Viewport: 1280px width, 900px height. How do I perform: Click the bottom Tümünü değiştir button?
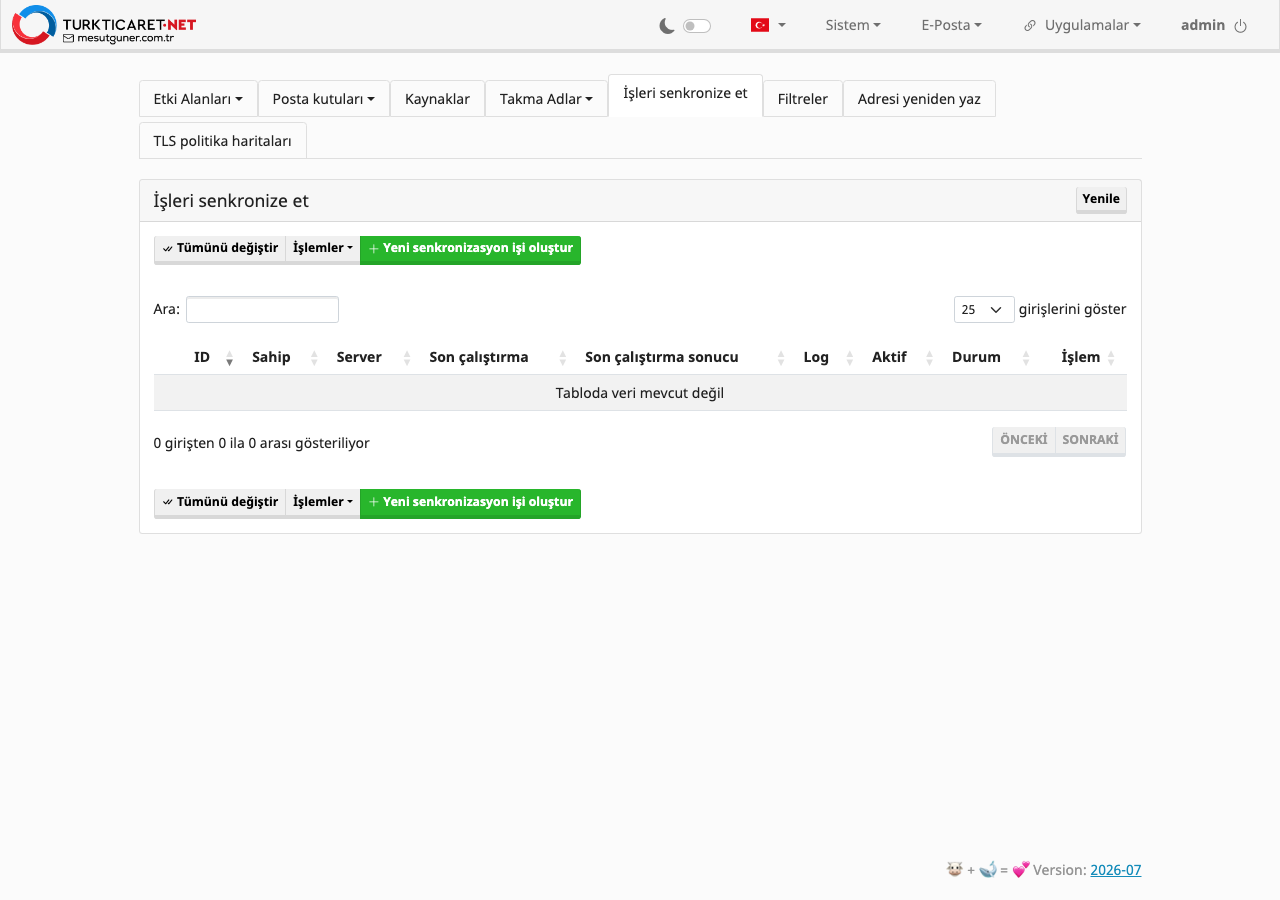click(x=220, y=502)
